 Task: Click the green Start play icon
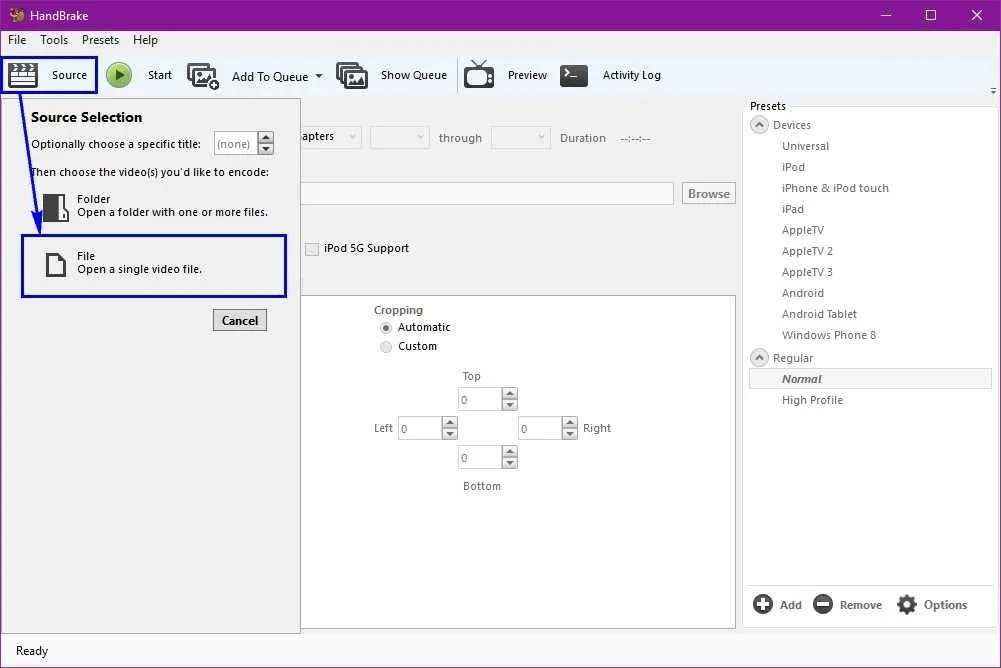coord(119,75)
